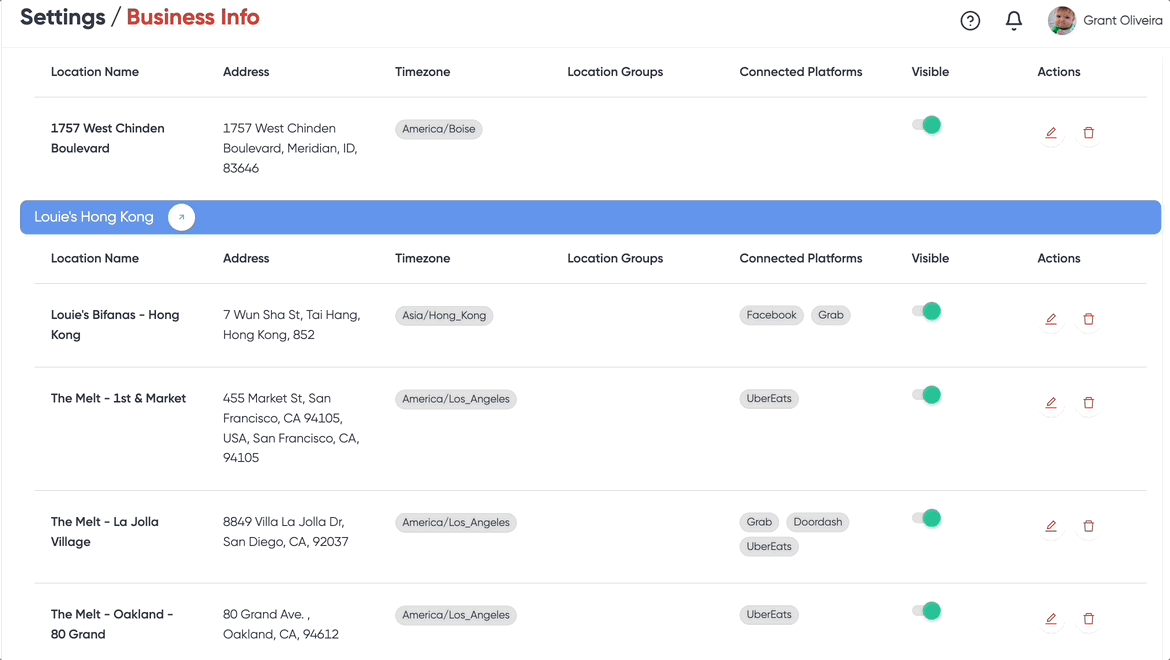
Task: Toggle visibility for Louie's Bifanas - Hong Kong
Action: (x=927, y=312)
